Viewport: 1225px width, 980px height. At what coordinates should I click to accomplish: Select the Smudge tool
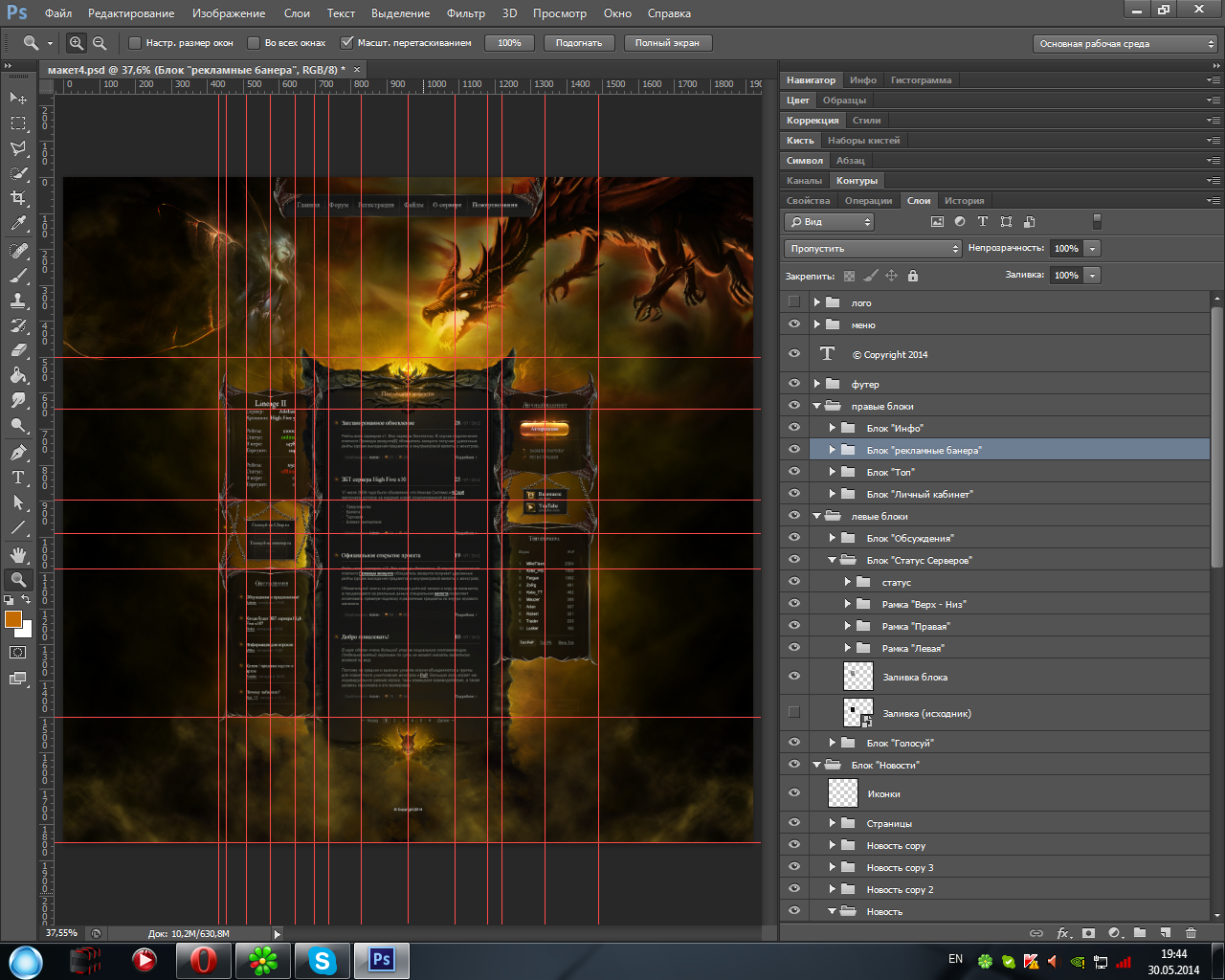point(18,400)
